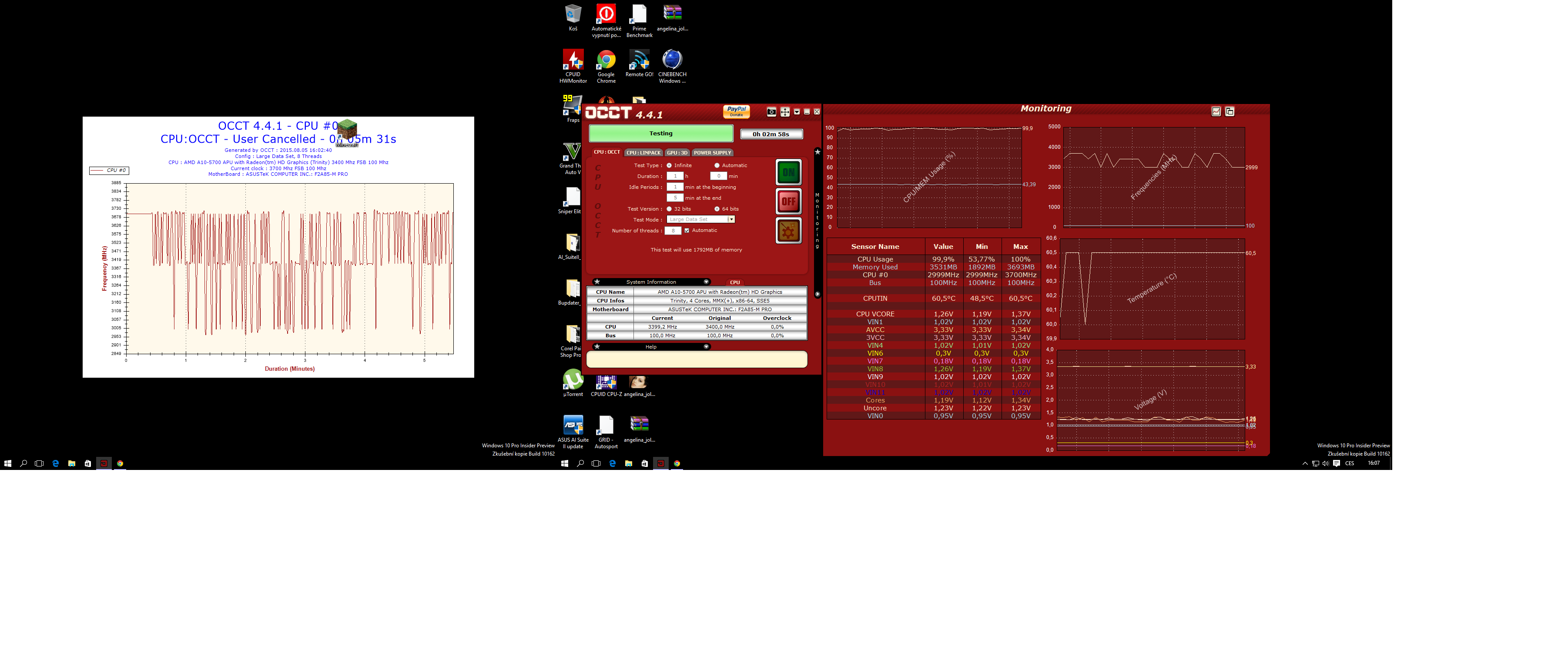Viewport: 1568px width, 671px height.
Task: Open the Remote GO! desktop icon
Action: (x=639, y=64)
